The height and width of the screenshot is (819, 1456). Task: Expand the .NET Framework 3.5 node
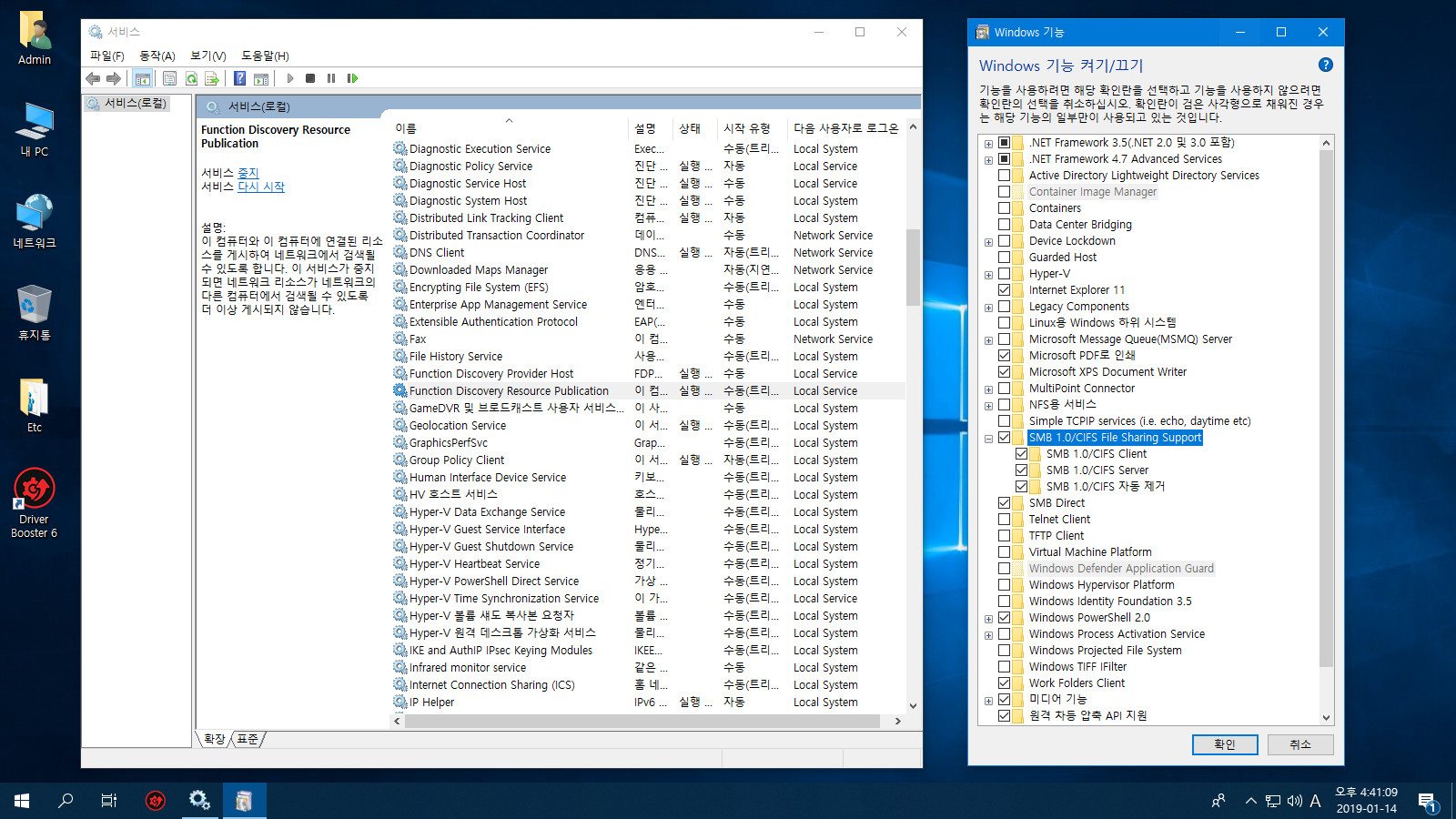pos(988,144)
